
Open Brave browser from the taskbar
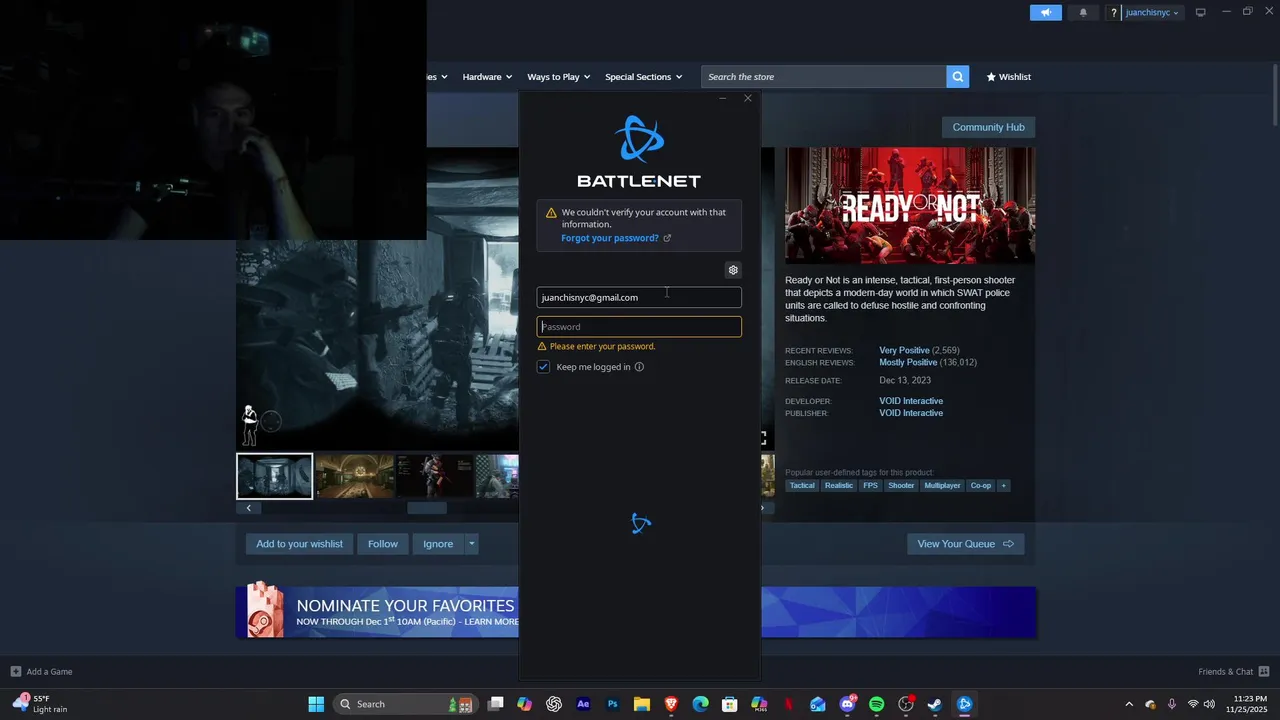(x=671, y=704)
